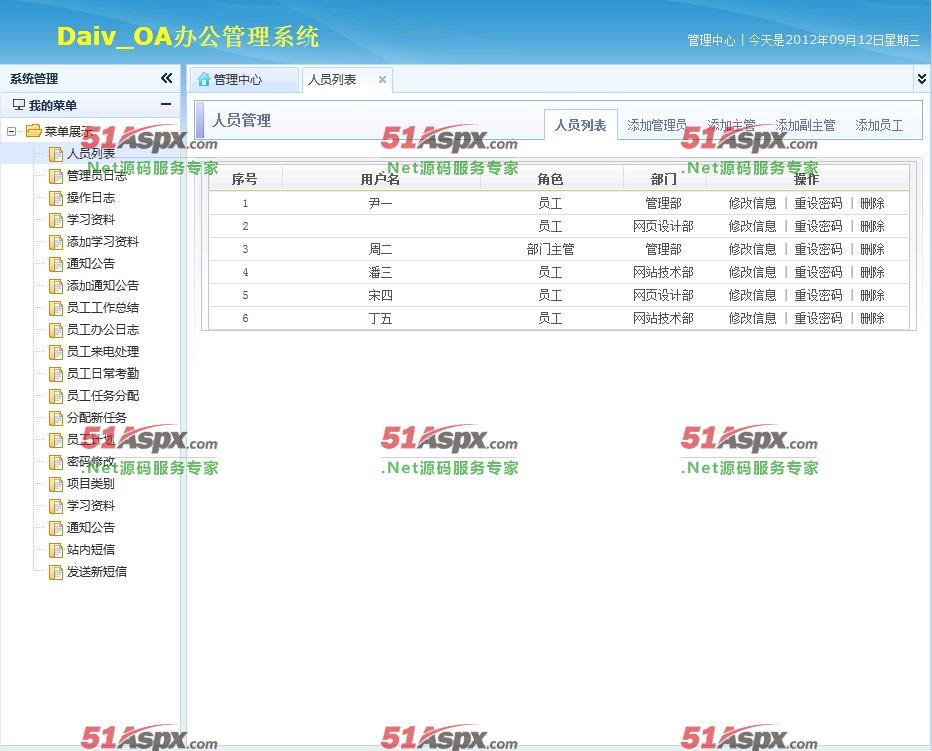Click the page icon beside 员工工作总结
Screen dimensions: 932x751
click(x=55, y=308)
